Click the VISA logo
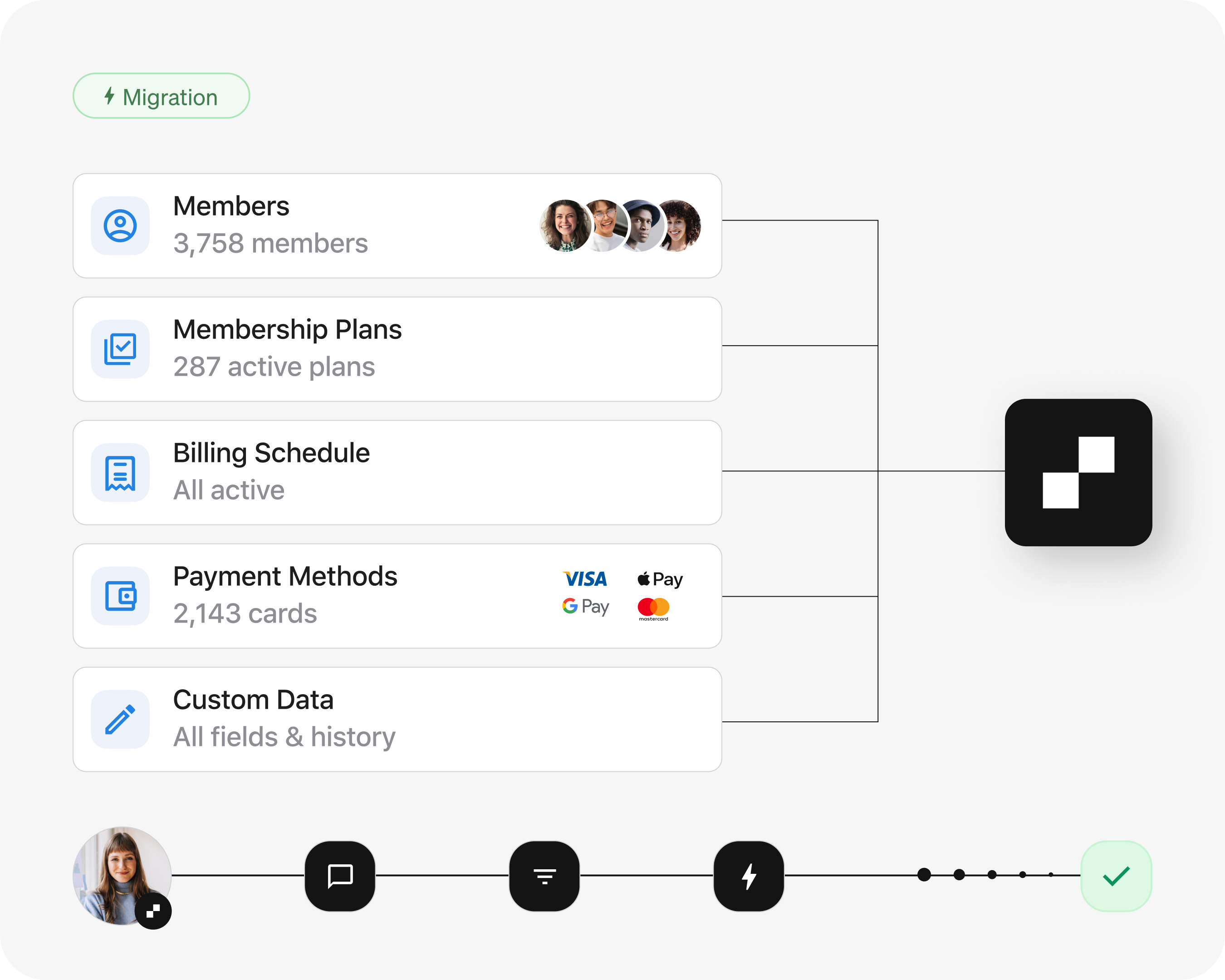Image resolution: width=1225 pixels, height=980 pixels. (x=585, y=579)
